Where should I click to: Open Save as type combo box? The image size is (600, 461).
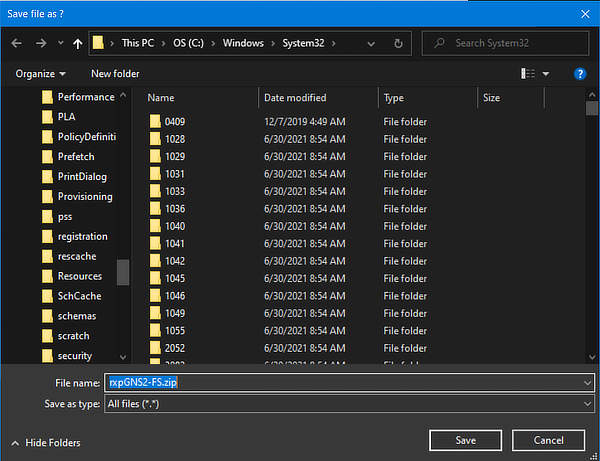[349, 404]
